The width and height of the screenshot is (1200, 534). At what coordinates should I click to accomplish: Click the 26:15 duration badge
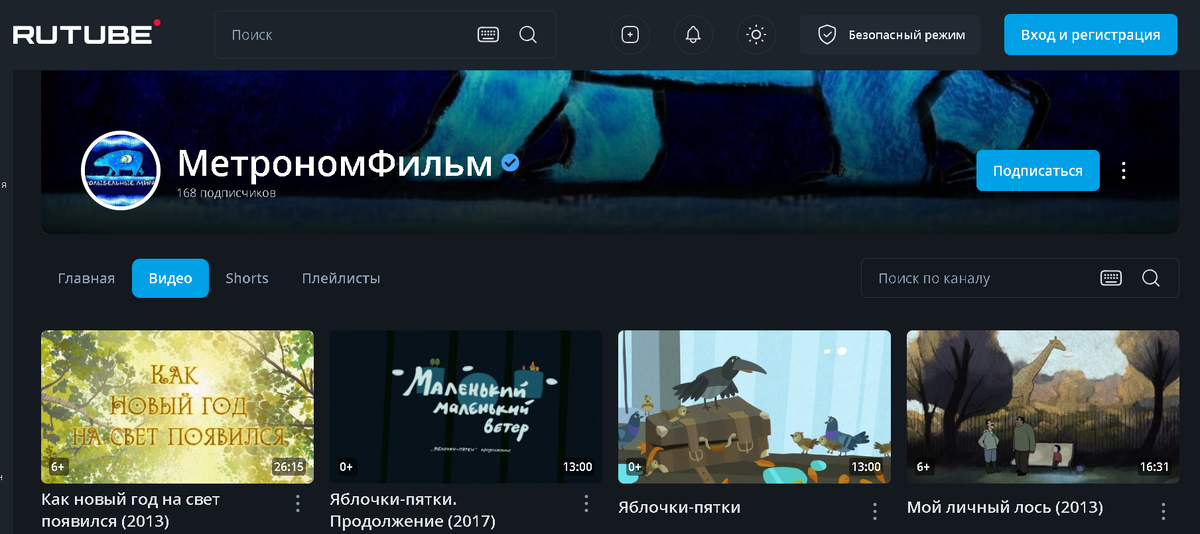point(288,466)
